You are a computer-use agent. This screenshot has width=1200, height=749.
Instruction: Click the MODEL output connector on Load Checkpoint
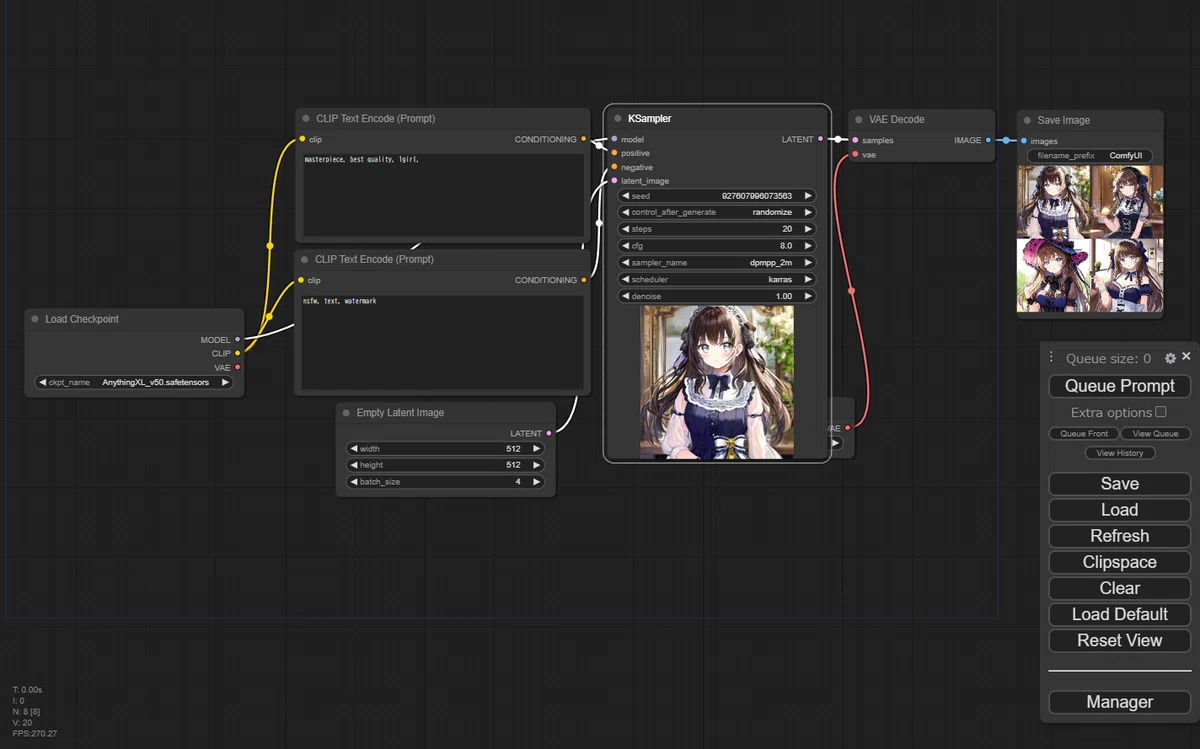click(x=237, y=340)
